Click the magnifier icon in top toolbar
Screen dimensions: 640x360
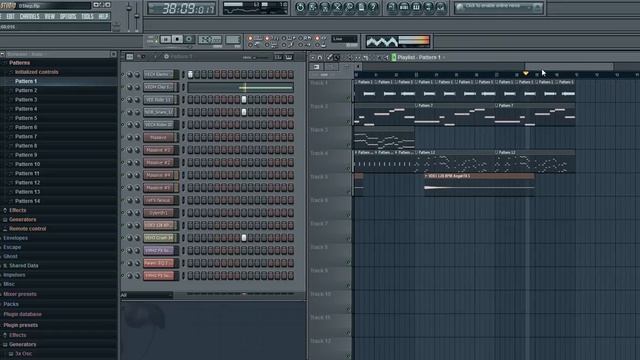tap(349, 7)
